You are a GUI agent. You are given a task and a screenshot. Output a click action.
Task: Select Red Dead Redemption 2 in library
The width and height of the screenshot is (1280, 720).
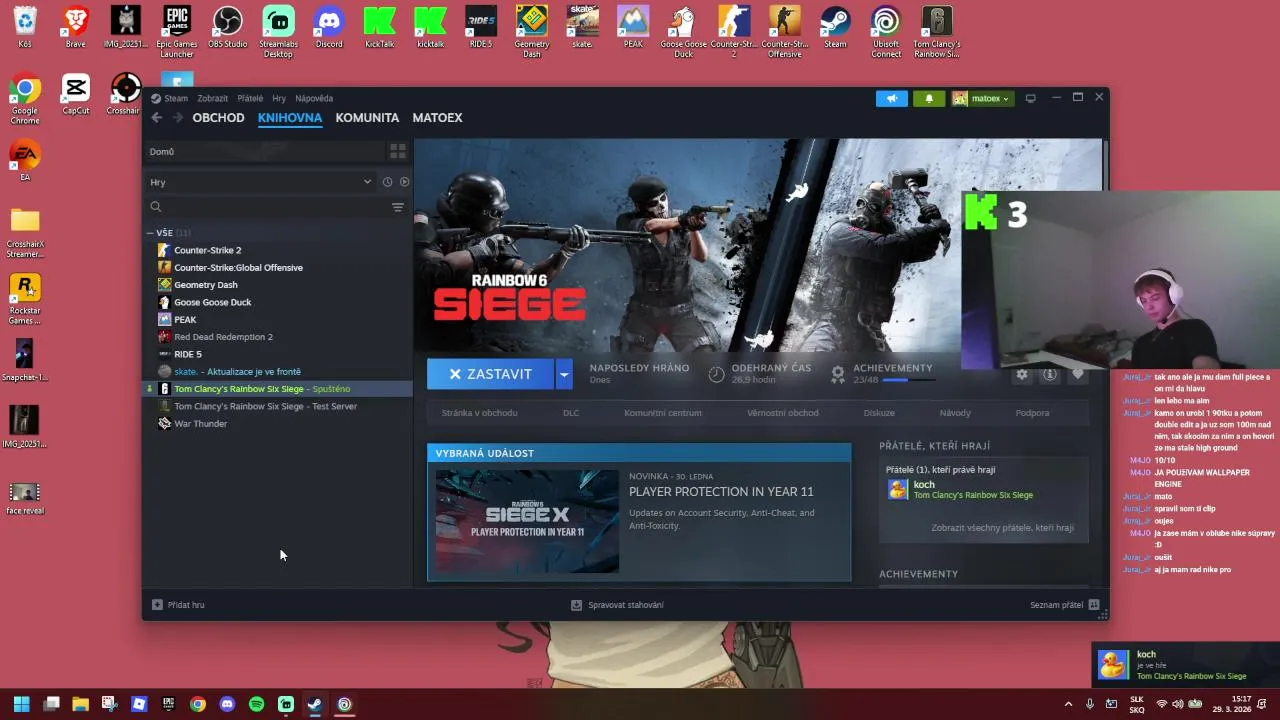(278, 337)
